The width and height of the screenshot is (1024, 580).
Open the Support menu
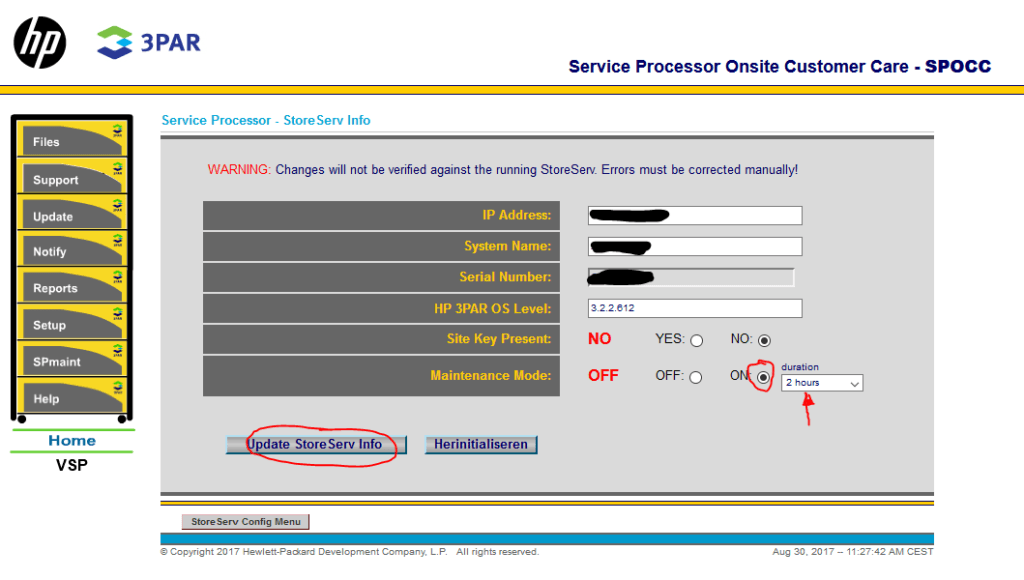[x=72, y=177]
